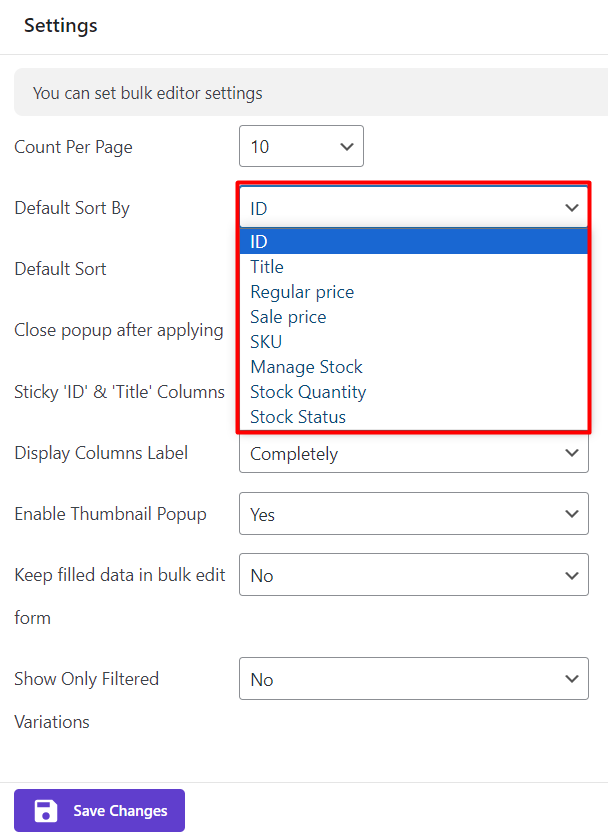This screenshot has height=837, width=608.
Task: Select the highlighted ID option
Action: 414,241
